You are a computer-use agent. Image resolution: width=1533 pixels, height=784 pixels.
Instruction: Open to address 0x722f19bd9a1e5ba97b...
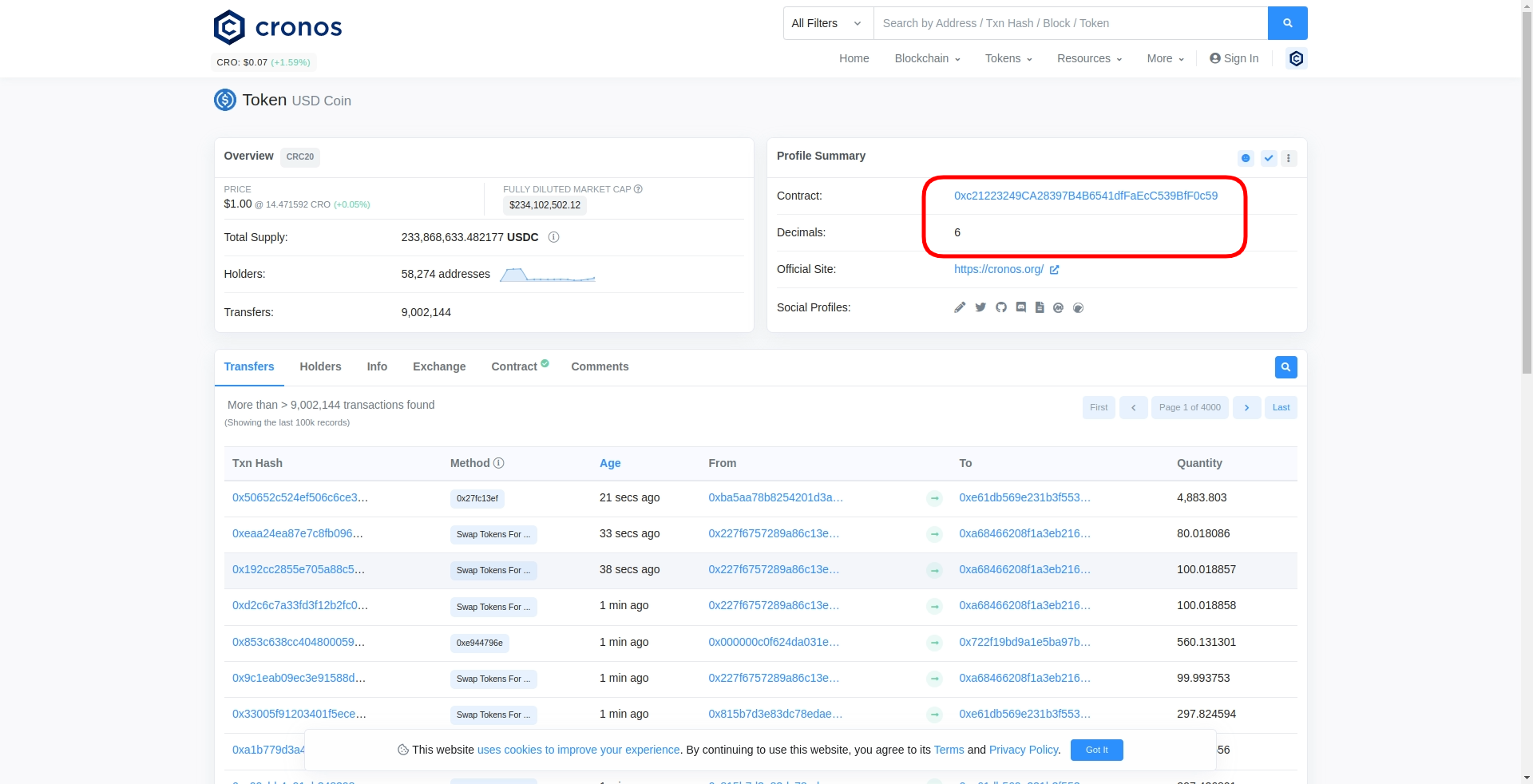[1025, 642]
